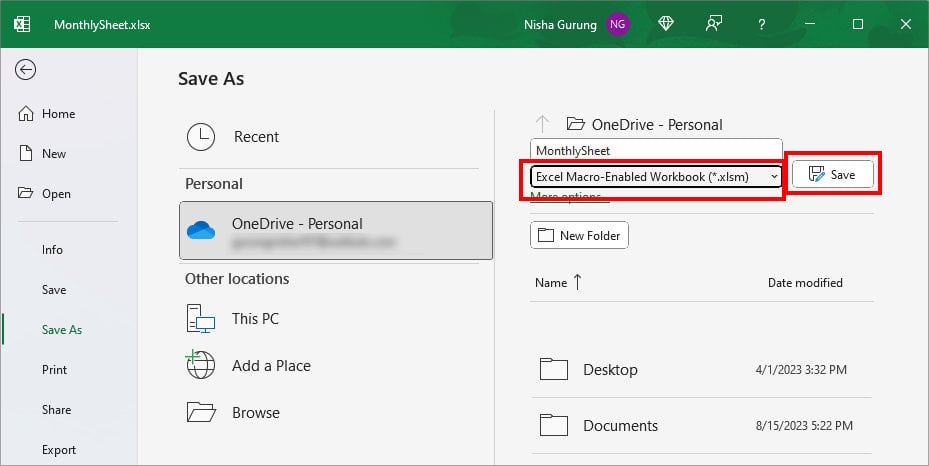Click the feedback person icon
Viewport: 929px width, 466px height.
pos(713,24)
